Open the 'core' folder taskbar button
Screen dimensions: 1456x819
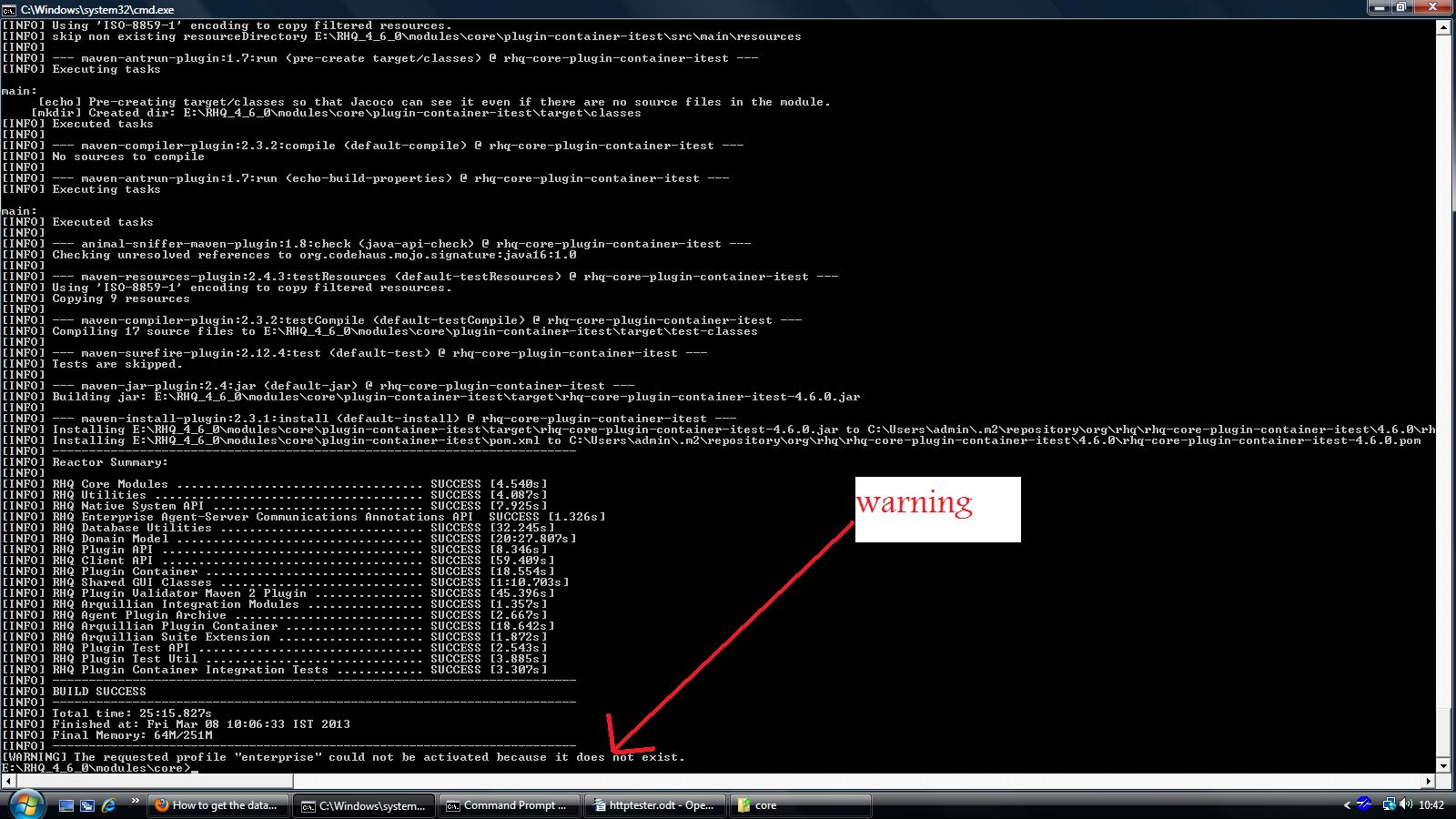pos(801,805)
